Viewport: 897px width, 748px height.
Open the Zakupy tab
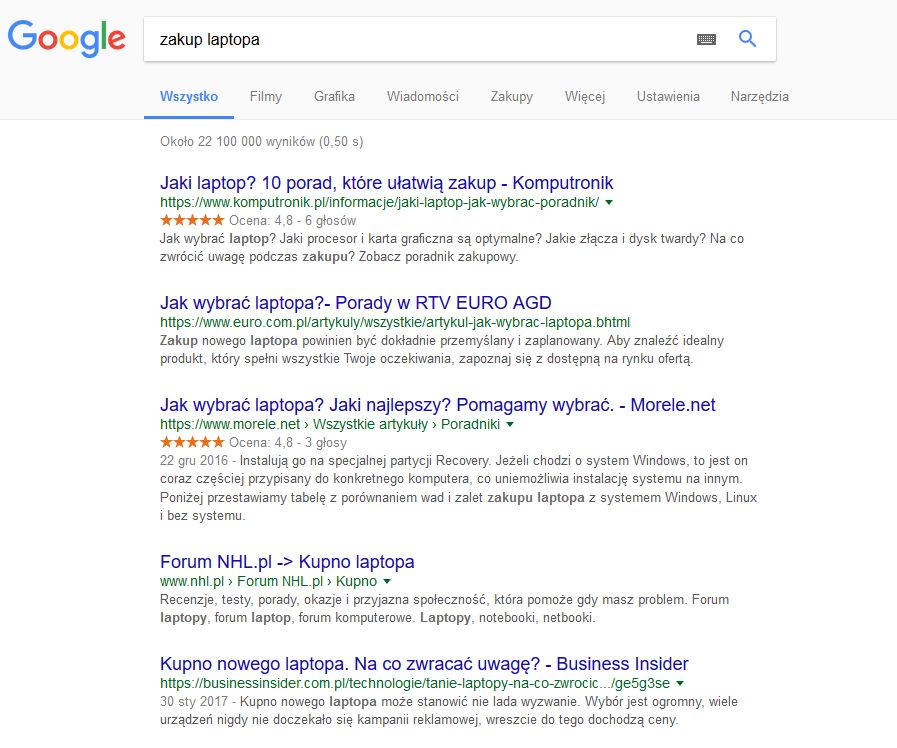point(511,96)
